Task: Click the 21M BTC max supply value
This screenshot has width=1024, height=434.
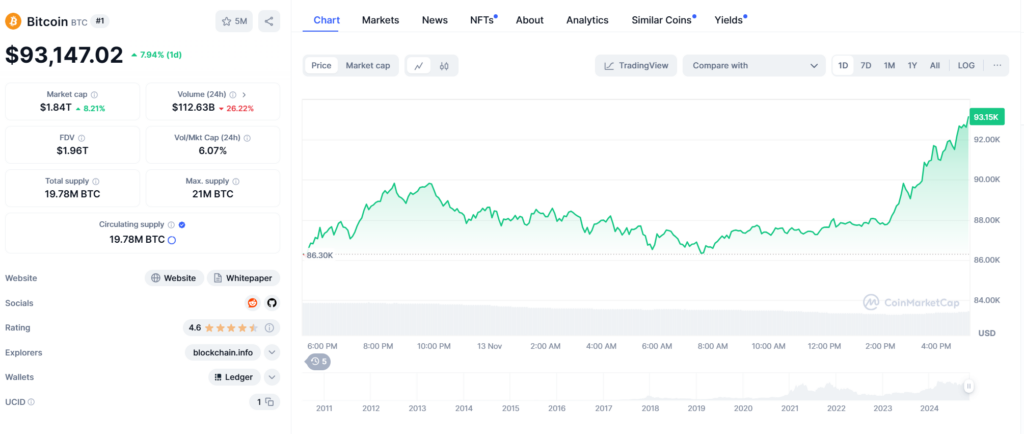Action: coord(213,194)
